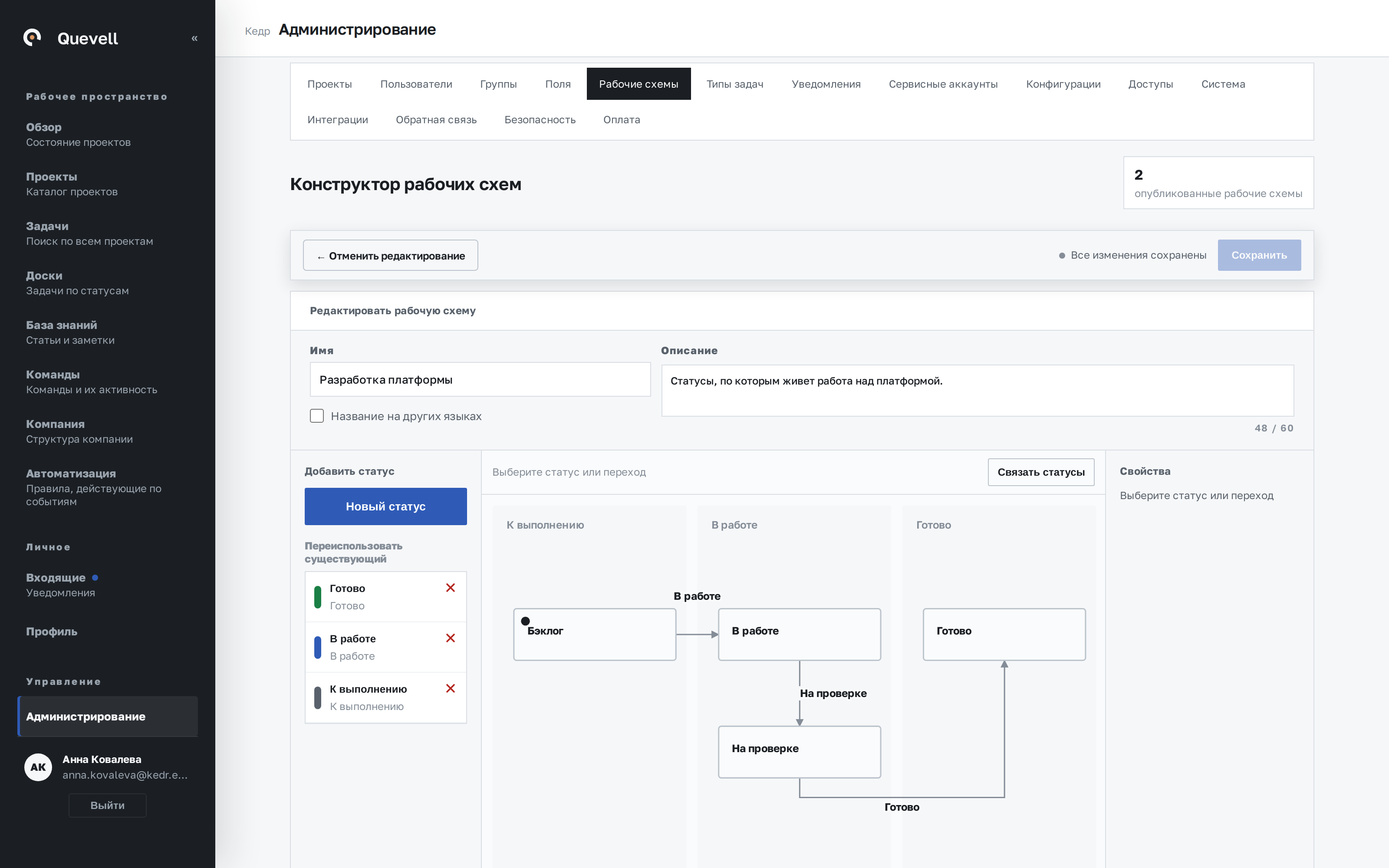
Task: Go to the Конфигурации tab
Action: [x=1063, y=84]
